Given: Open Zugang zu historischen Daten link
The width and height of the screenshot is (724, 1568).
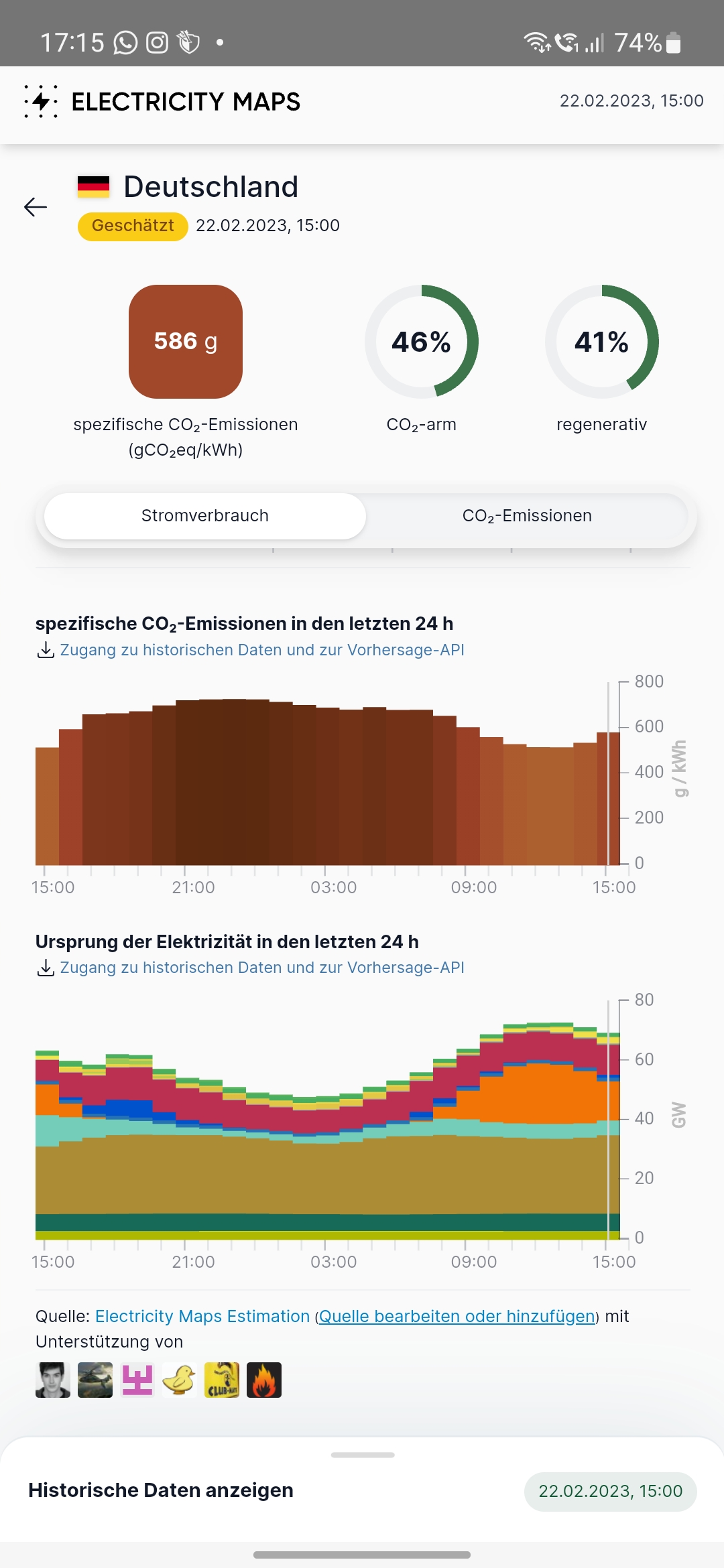Looking at the screenshot, I should pyautogui.click(x=263, y=649).
